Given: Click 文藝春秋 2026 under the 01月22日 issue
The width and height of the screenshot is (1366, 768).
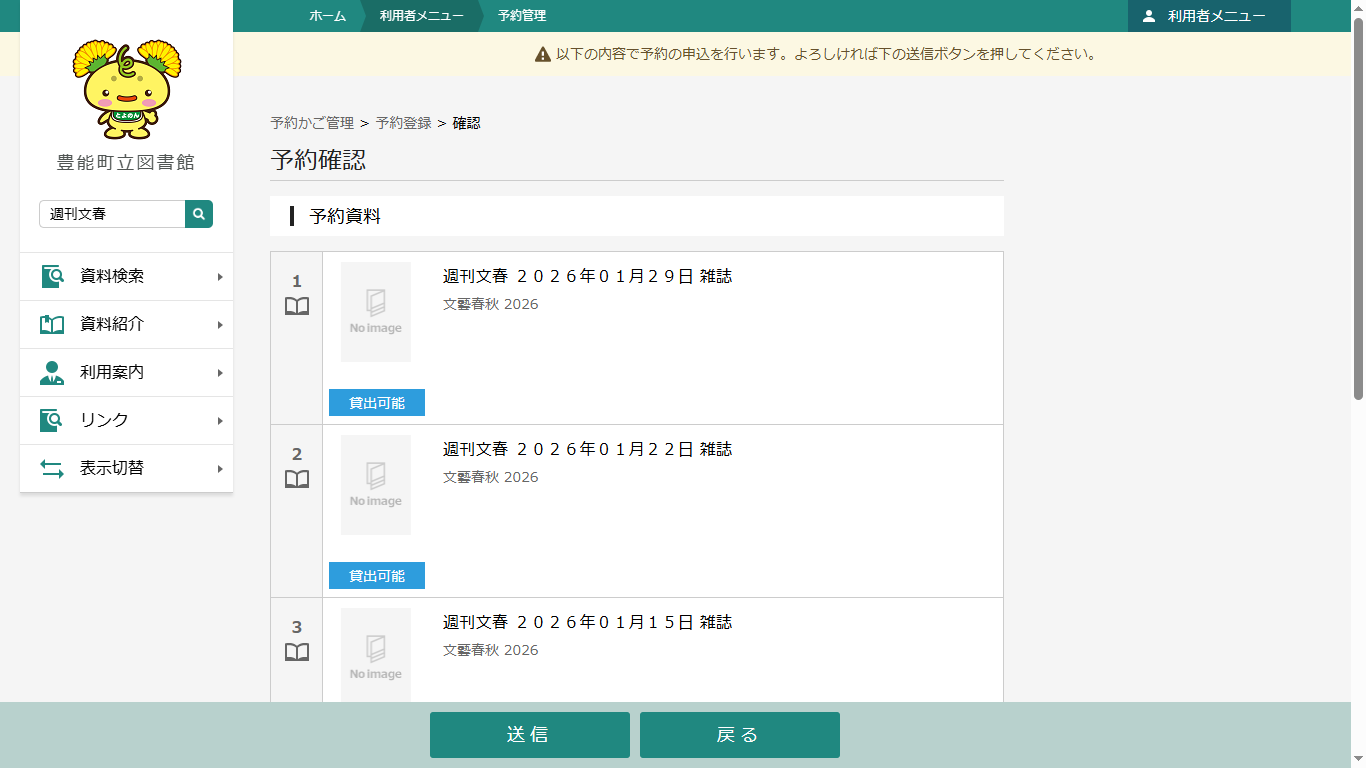Looking at the screenshot, I should (491, 477).
